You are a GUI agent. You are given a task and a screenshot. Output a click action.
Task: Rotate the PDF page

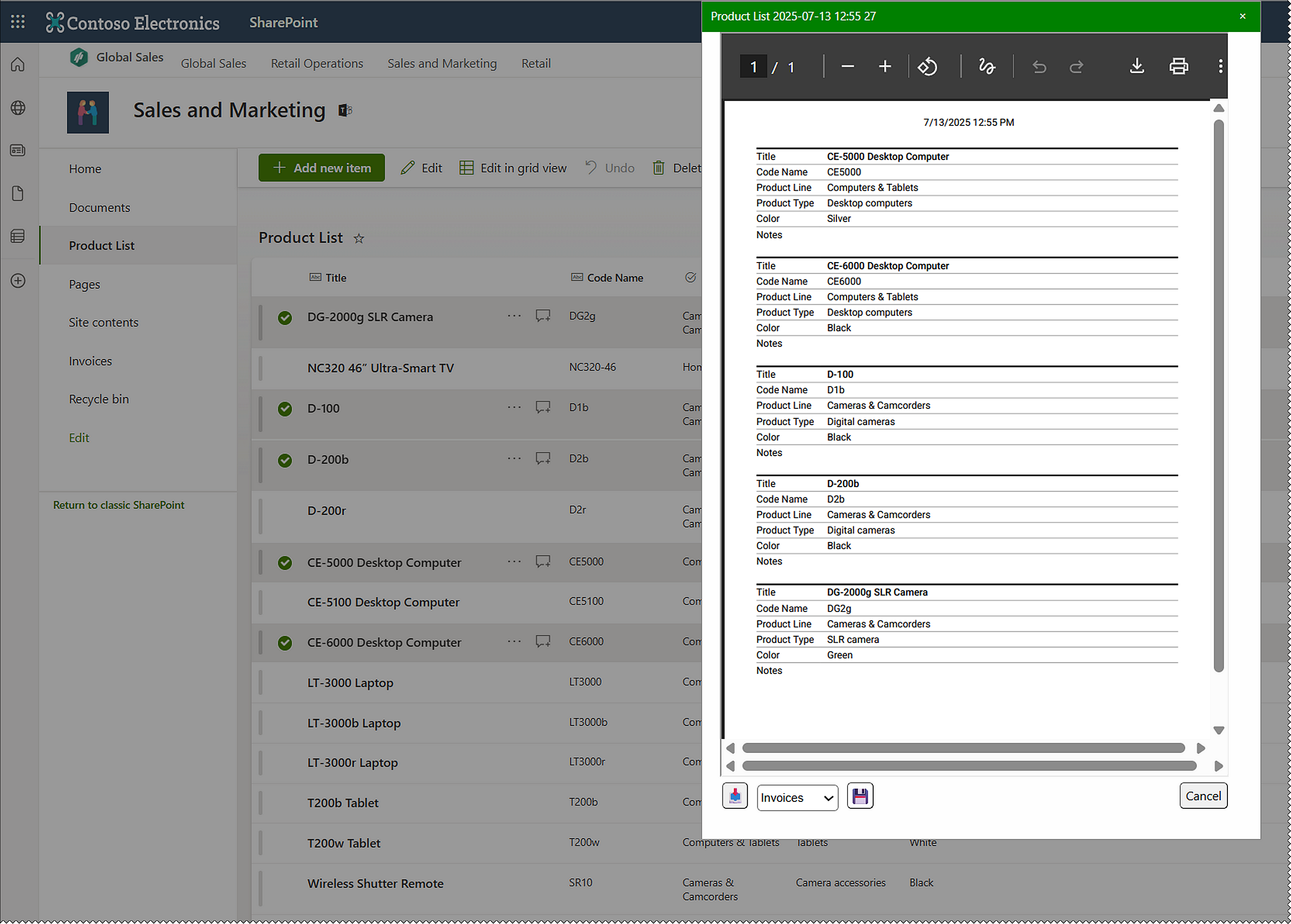tap(927, 67)
